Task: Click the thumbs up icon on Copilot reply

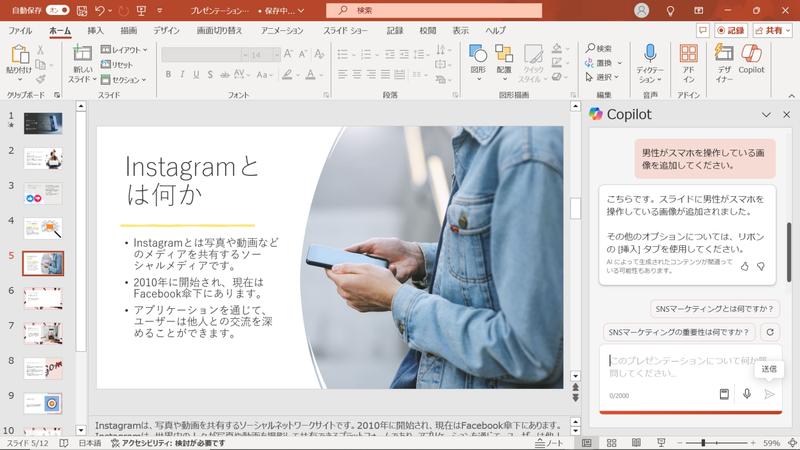Action: tap(744, 266)
